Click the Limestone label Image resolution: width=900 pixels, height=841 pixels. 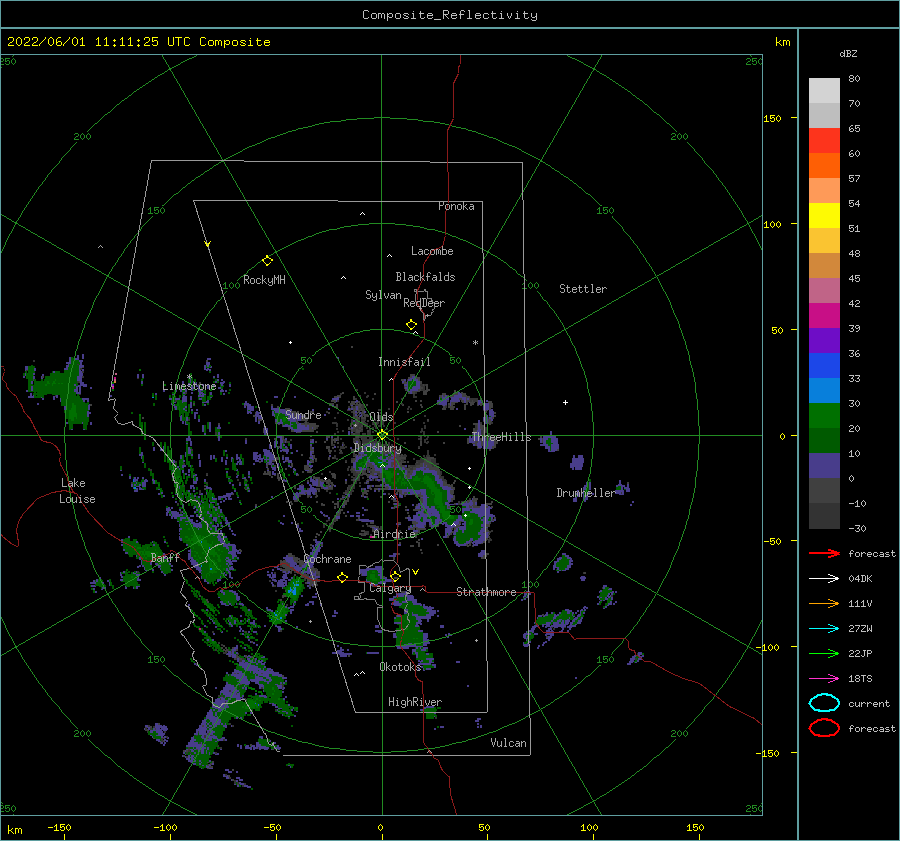click(x=189, y=386)
